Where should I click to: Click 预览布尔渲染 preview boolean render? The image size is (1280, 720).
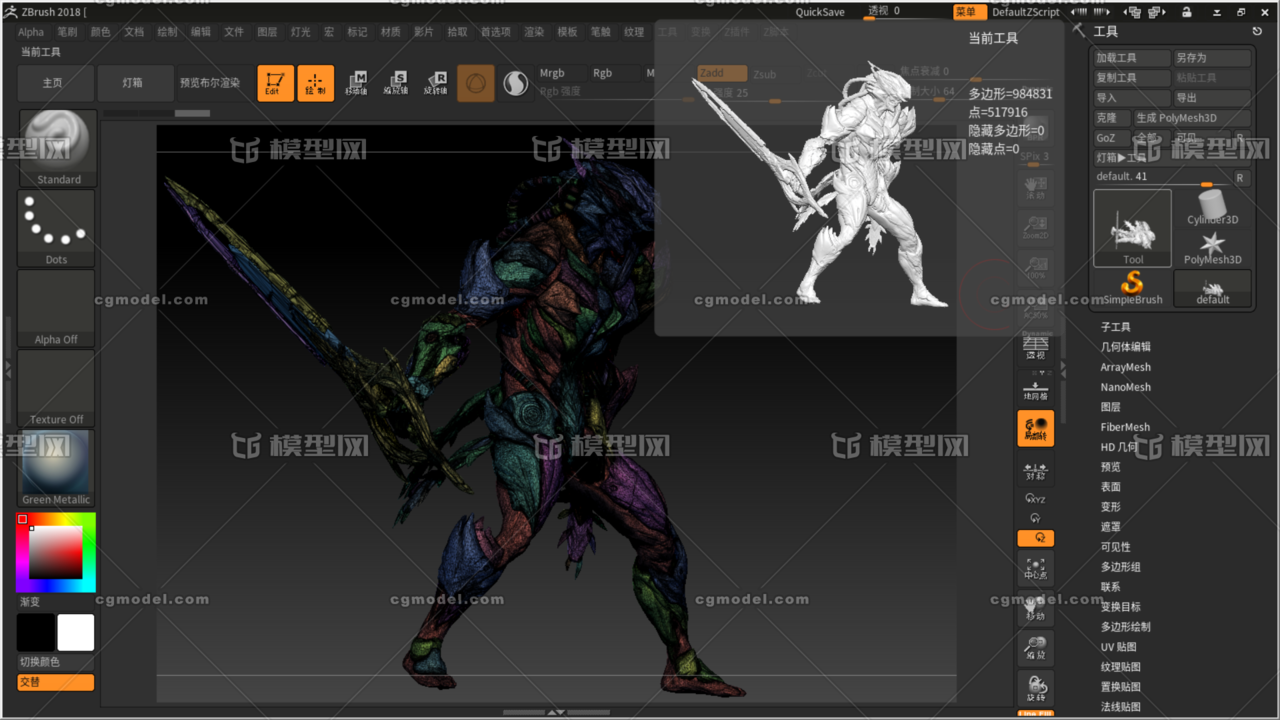(210, 83)
